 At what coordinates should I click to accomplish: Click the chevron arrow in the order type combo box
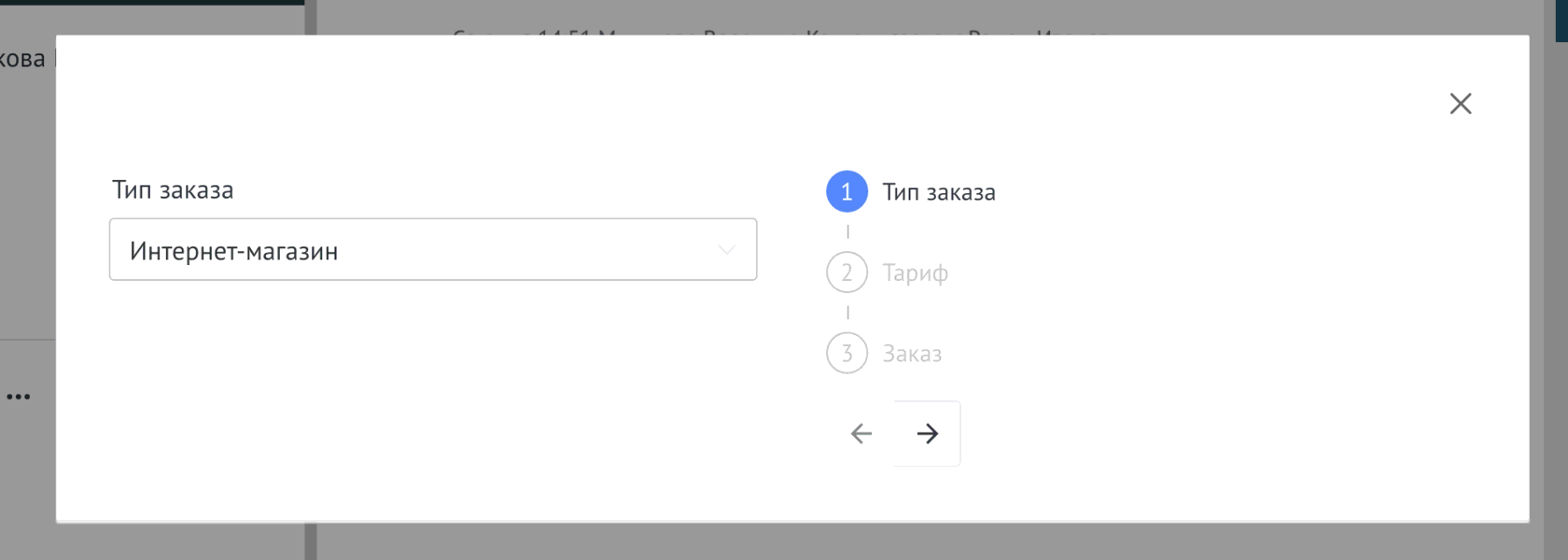[x=726, y=250]
